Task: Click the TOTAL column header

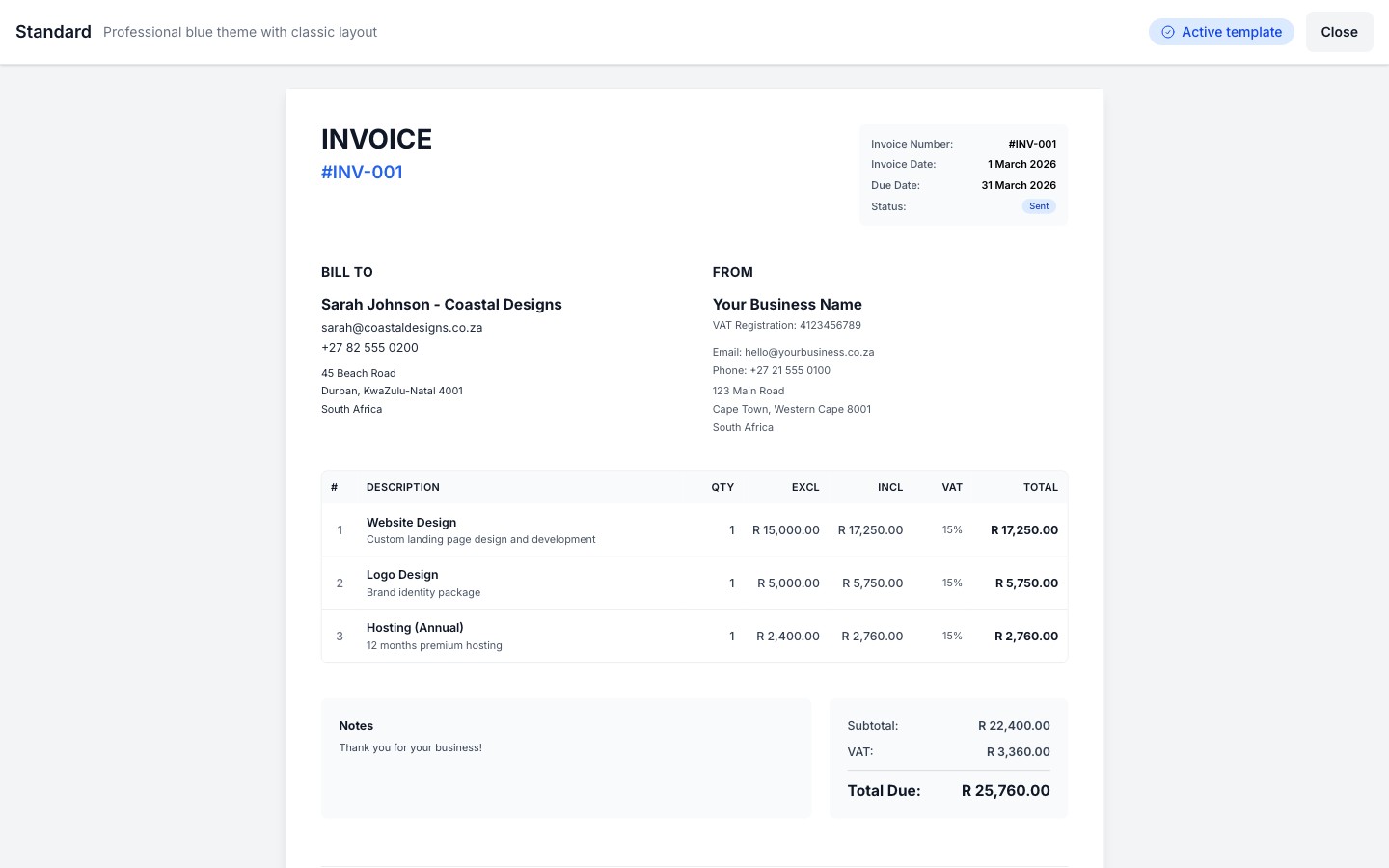Action: 1040,487
